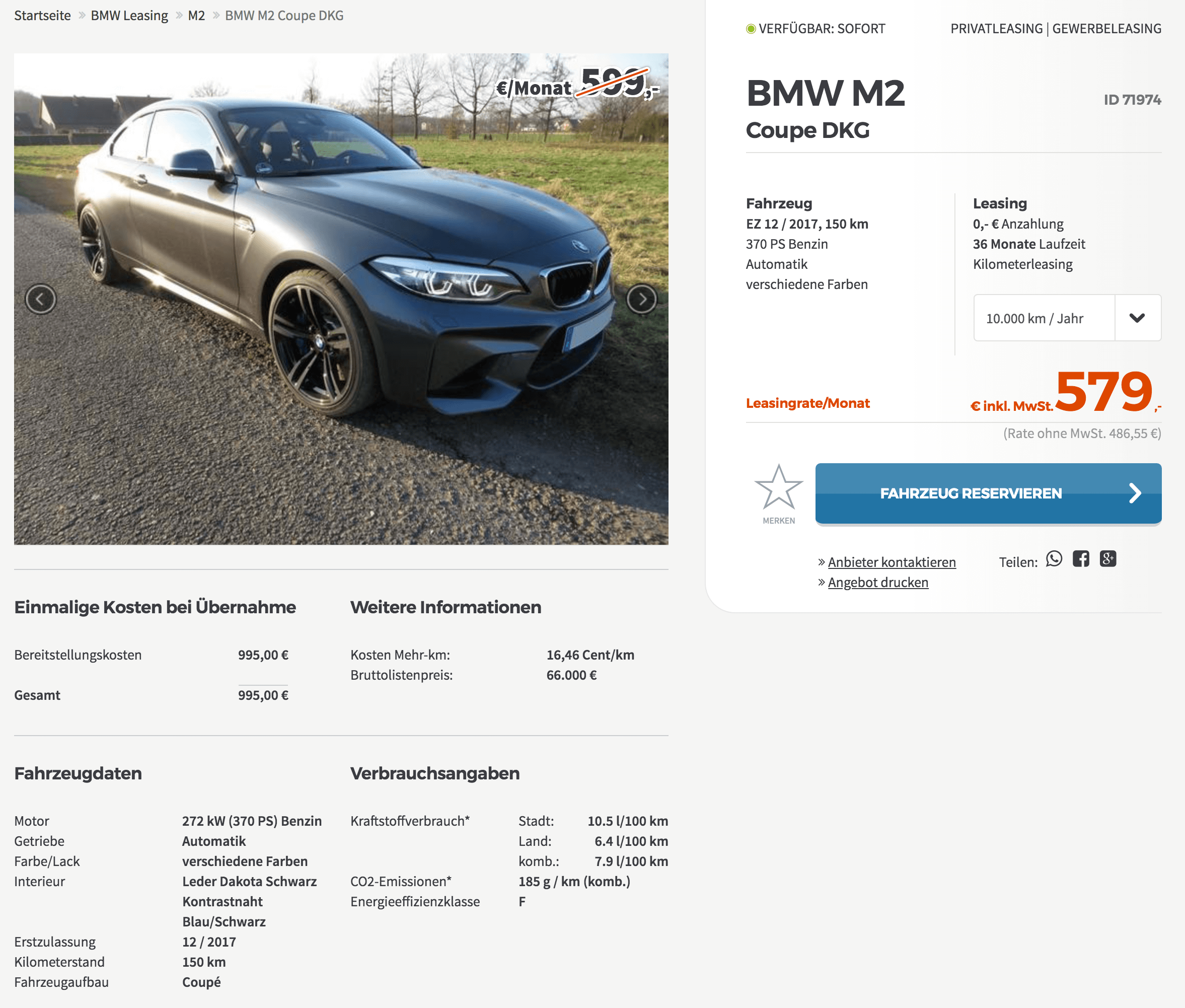Click FAHRZEUG RESERVIEREN button

coord(989,494)
